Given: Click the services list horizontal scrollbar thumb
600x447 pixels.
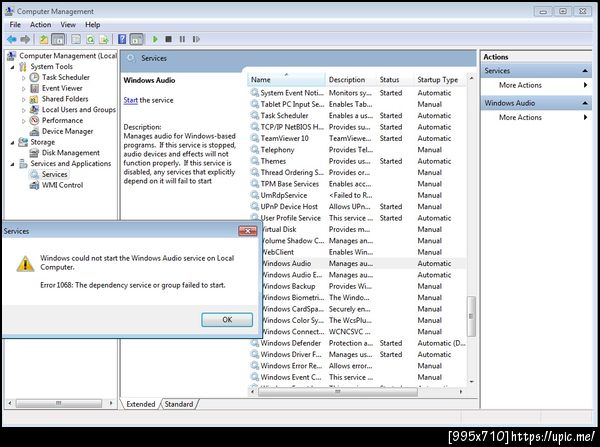Looking at the screenshot, I should point(338,392).
